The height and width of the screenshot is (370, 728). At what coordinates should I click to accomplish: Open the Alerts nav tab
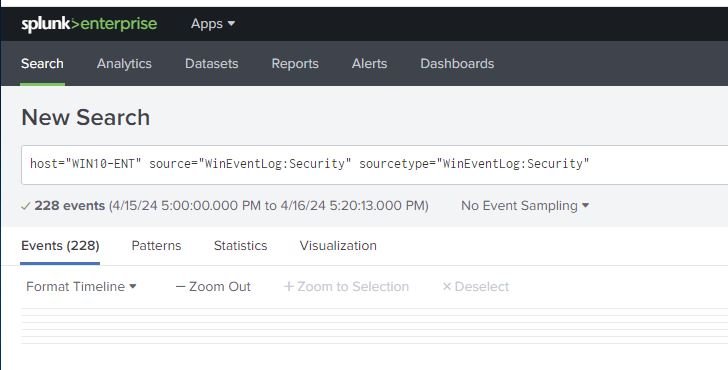(369, 64)
